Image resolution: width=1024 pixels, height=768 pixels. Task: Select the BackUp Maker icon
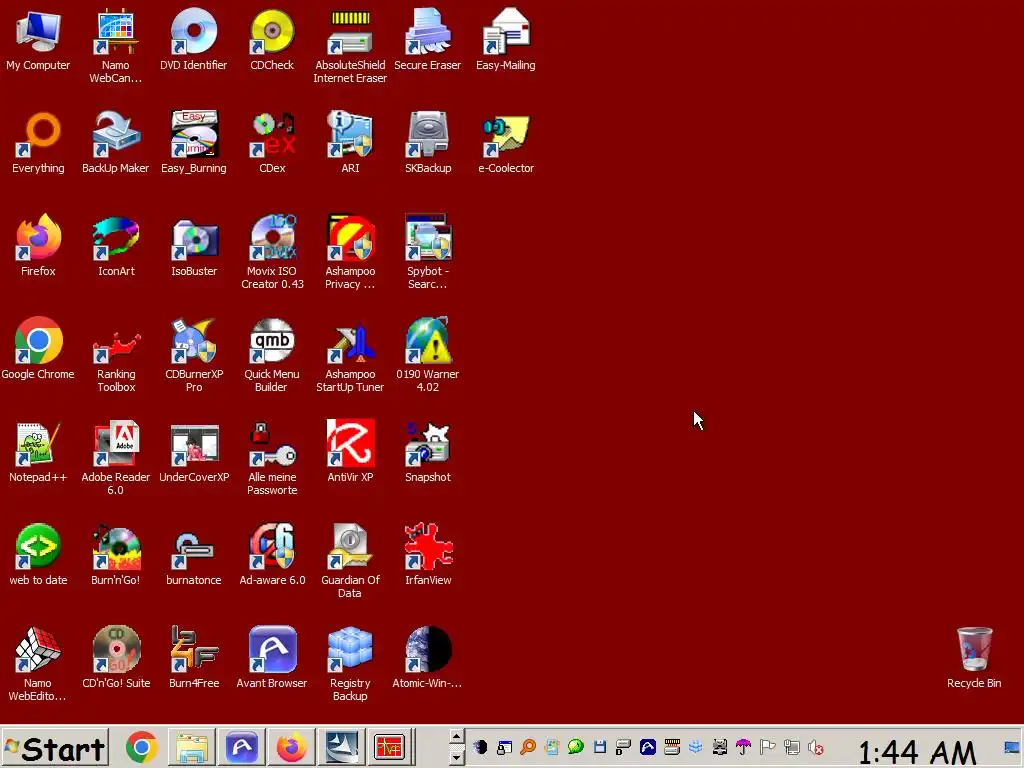pos(116,142)
